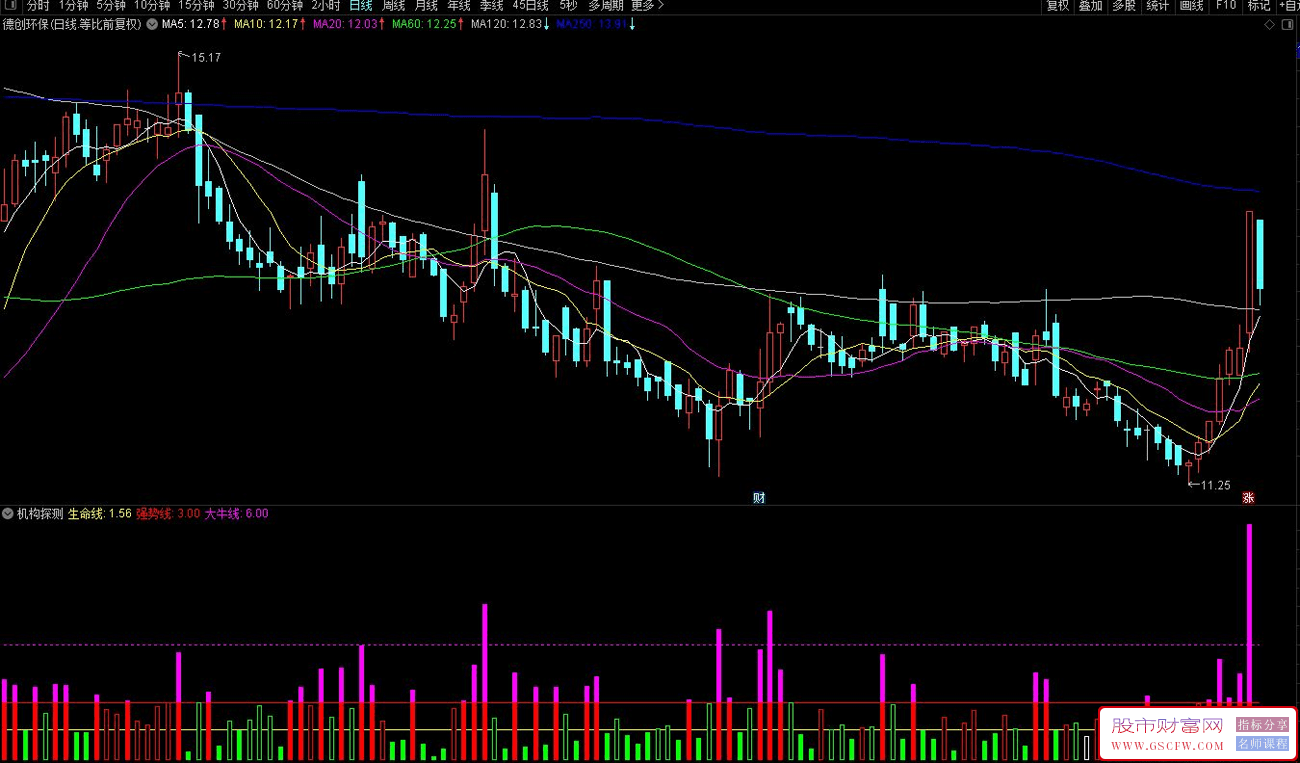Screen dimensions: 1300x763
Task: Click the 叠加 overlay button
Action: pyautogui.click(x=1090, y=6)
